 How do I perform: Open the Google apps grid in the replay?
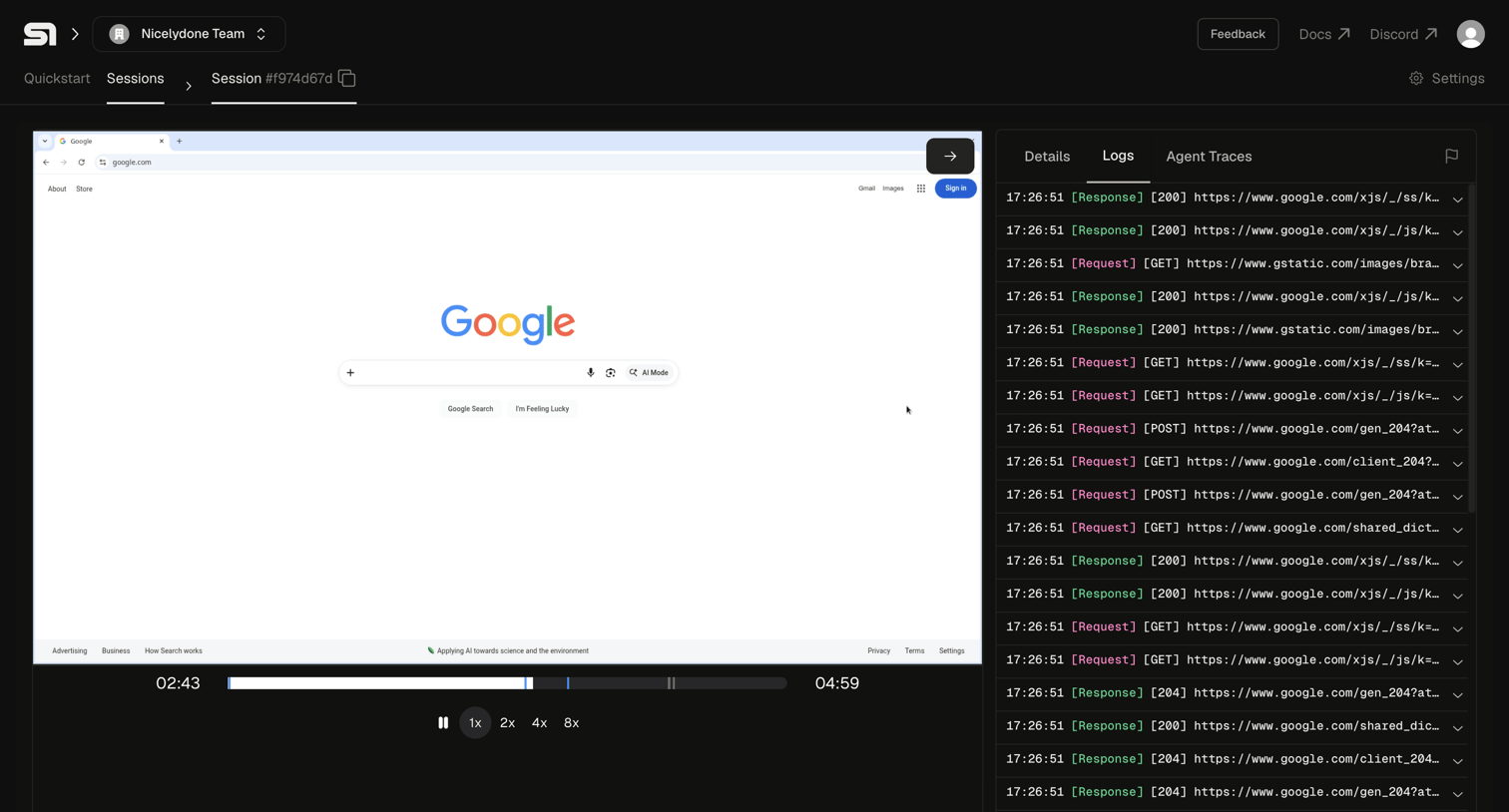point(921,189)
